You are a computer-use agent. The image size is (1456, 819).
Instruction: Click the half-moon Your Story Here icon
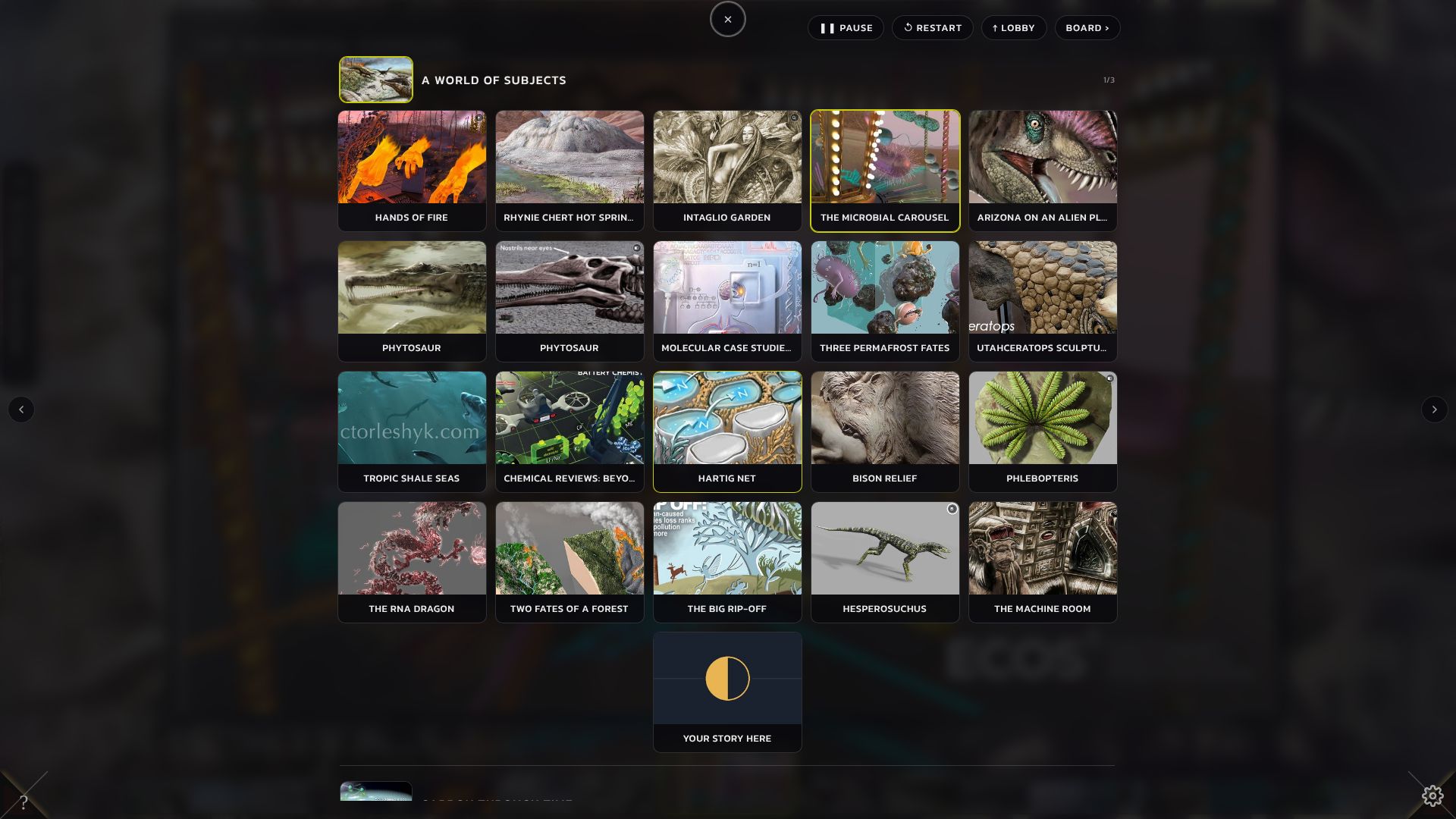(x=727, y=678)
